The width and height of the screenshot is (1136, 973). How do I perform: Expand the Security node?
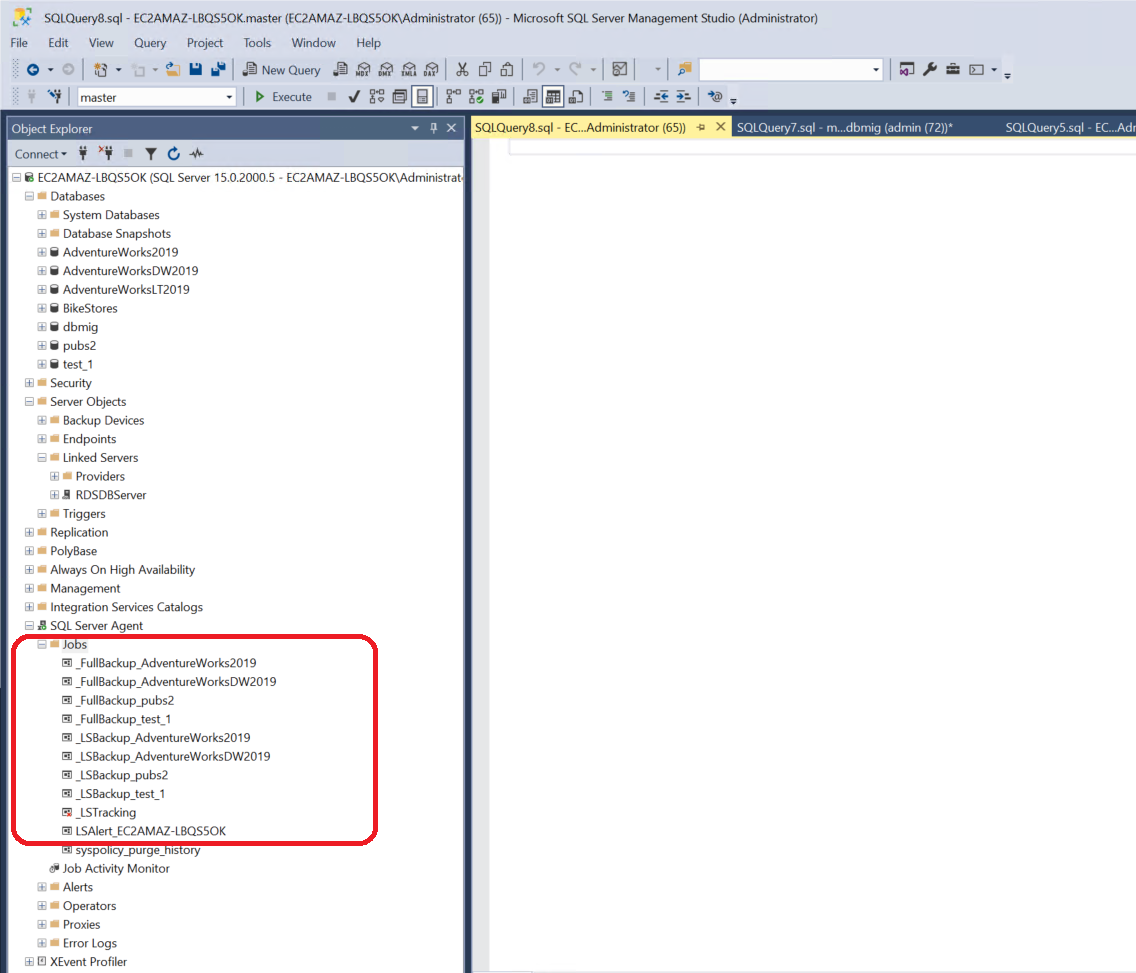(29, 383)
